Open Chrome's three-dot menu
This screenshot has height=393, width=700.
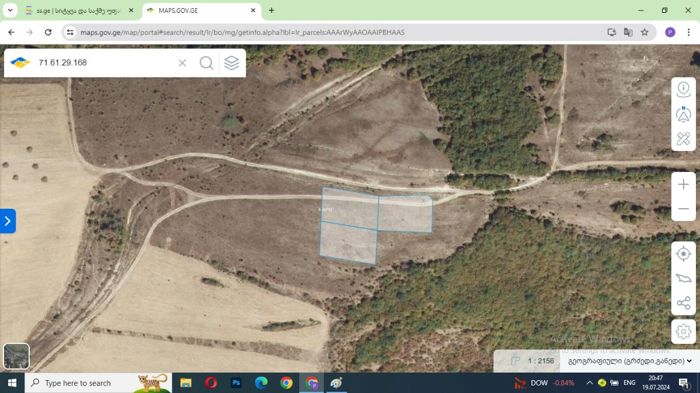click(688, 32)
